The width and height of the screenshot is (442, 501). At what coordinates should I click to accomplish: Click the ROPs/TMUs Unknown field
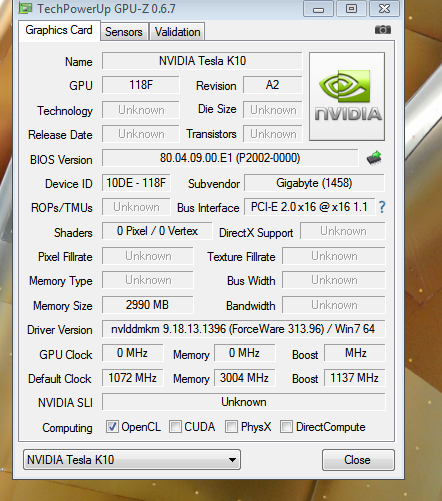click(136, 207)
